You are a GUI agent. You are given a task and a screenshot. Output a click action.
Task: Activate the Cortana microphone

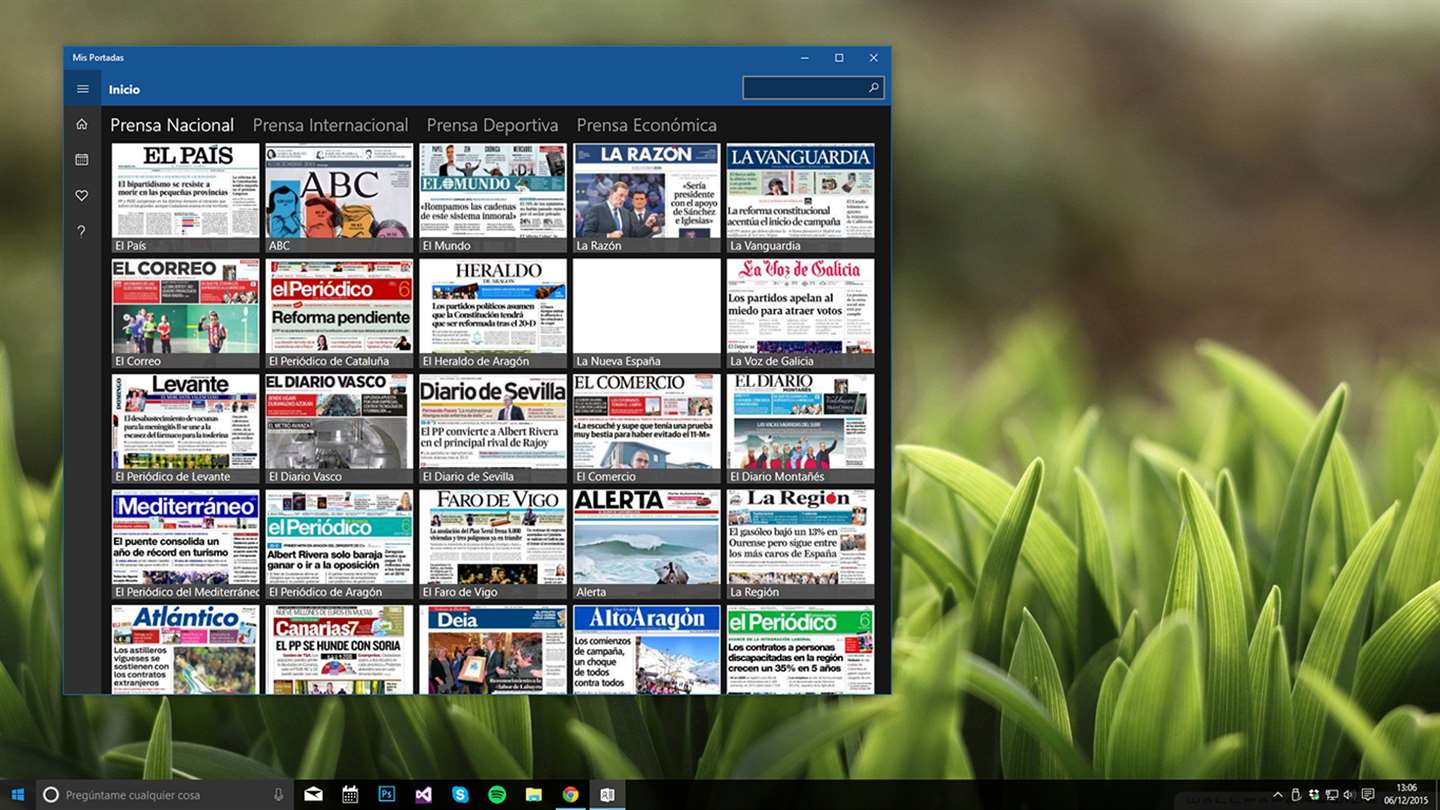[x=279, y=795]
